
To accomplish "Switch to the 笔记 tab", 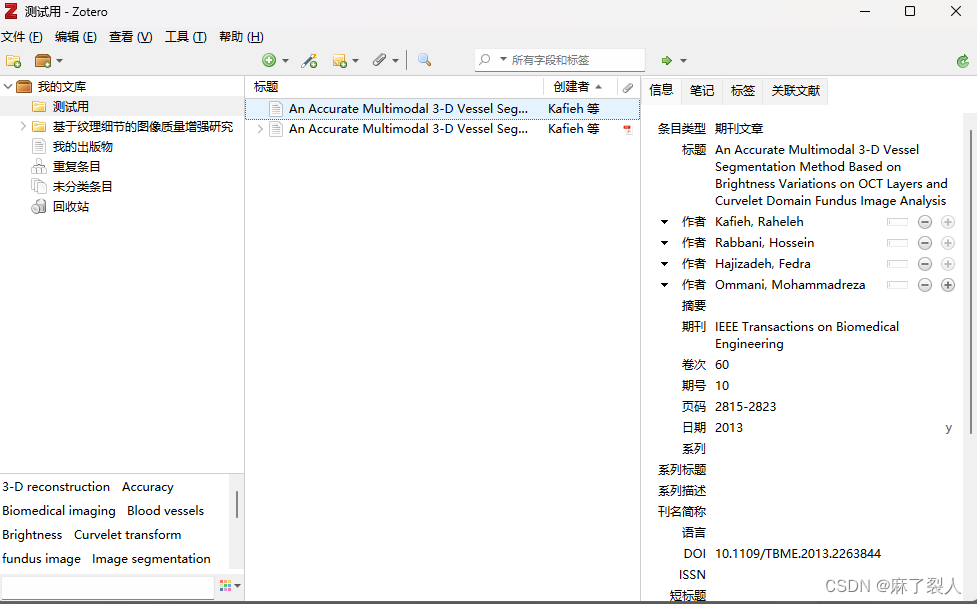I will [x=702, y=91].
